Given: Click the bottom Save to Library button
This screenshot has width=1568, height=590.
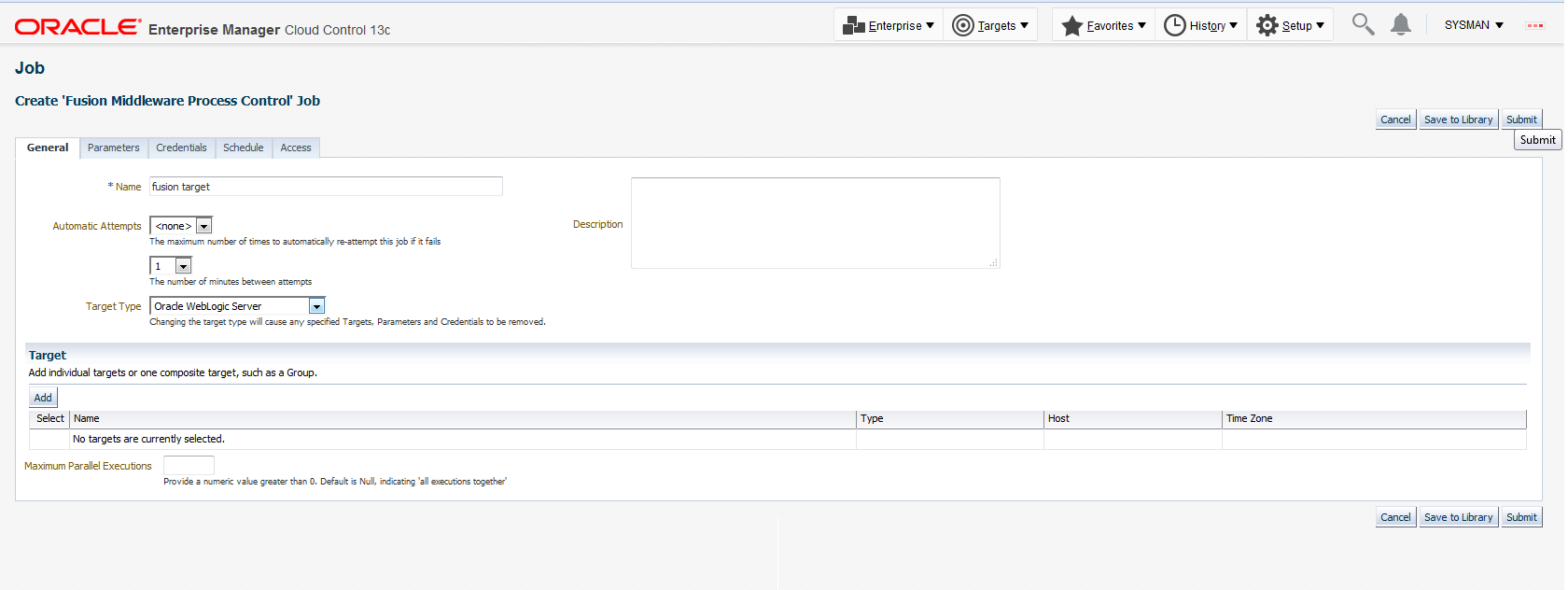Looking at the screenshot, I should click(x=1458, y=517).
